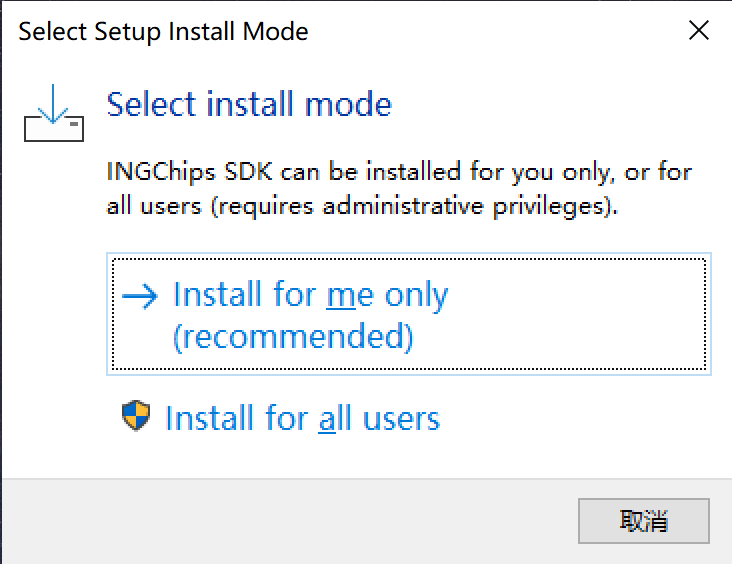Click the underlined 'me' in first option
This screenshot has height=564, width=732.
pyautogui.click(x=350, y=295)
